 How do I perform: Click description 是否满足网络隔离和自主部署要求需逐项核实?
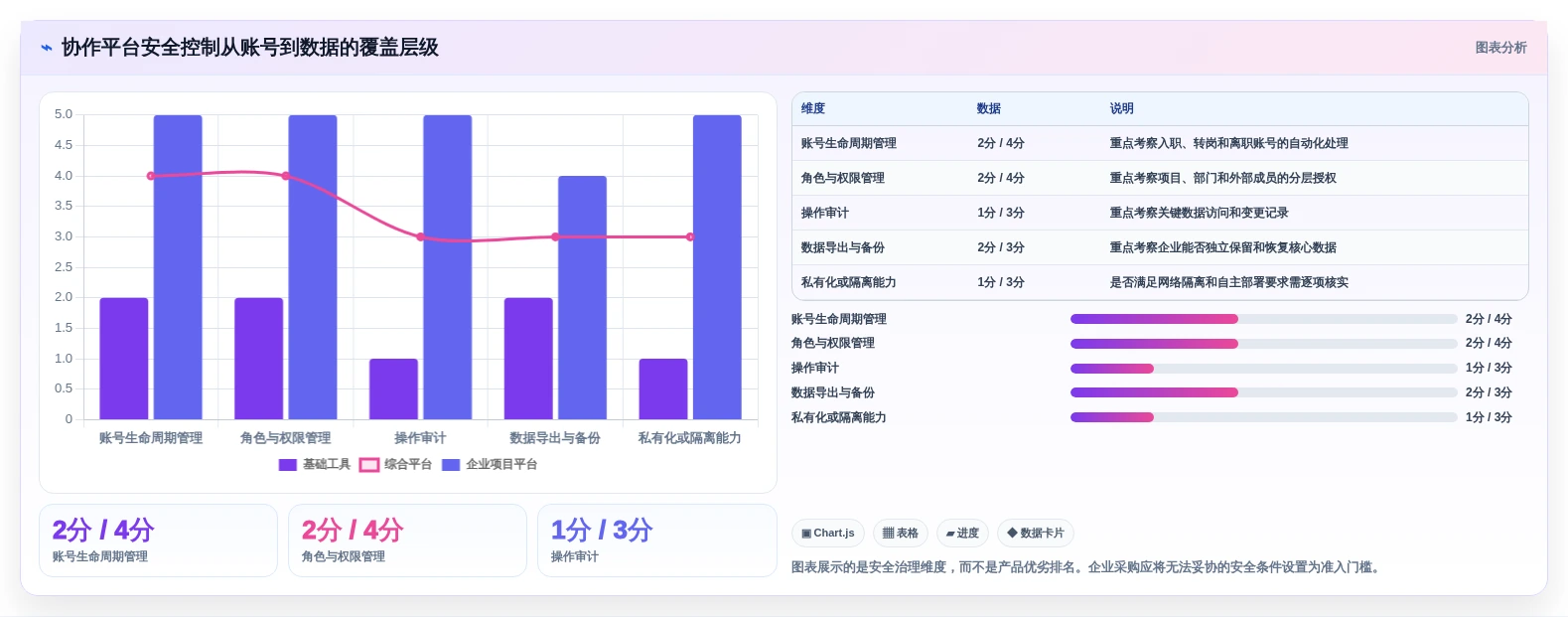[1229, 283]
